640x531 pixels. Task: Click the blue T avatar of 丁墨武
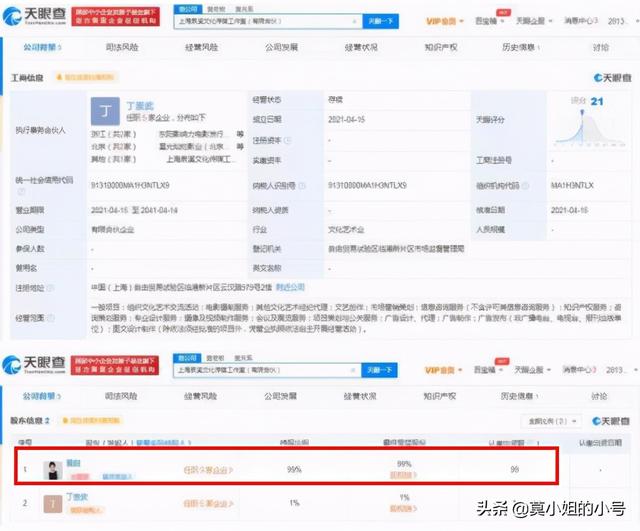[105, 111]
